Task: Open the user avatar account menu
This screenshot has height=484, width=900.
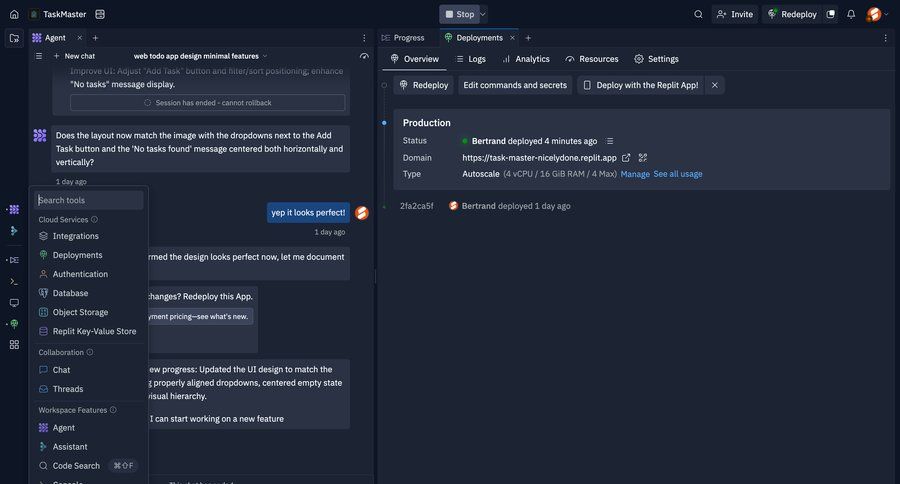Action: [874, 14]
